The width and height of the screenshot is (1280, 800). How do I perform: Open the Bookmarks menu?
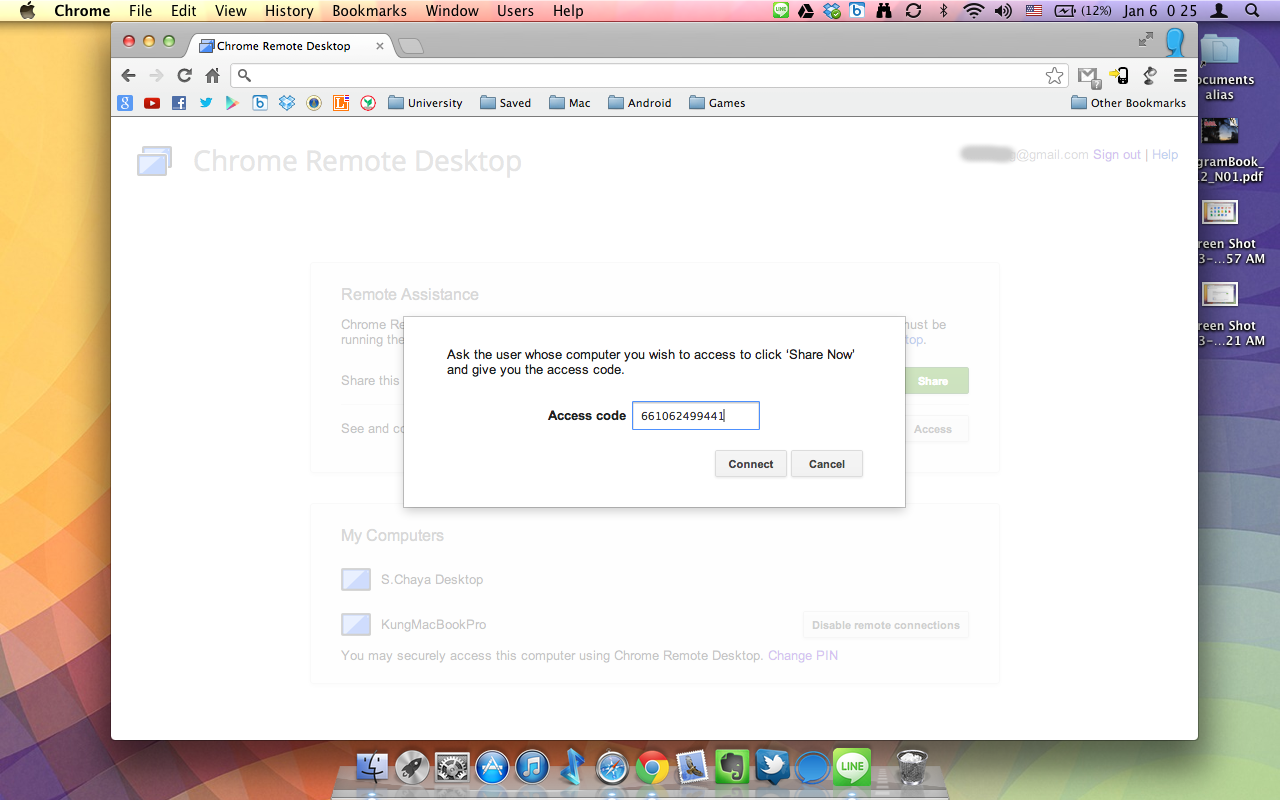369,10
